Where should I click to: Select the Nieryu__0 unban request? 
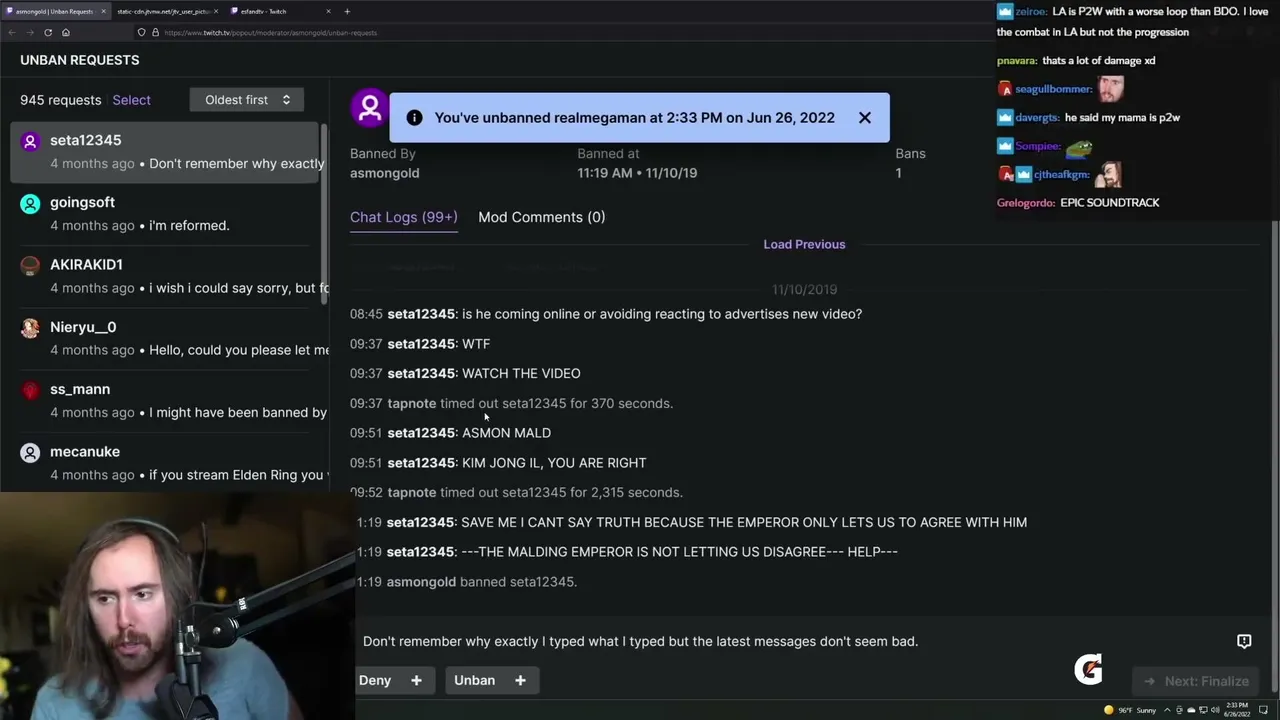165,338
